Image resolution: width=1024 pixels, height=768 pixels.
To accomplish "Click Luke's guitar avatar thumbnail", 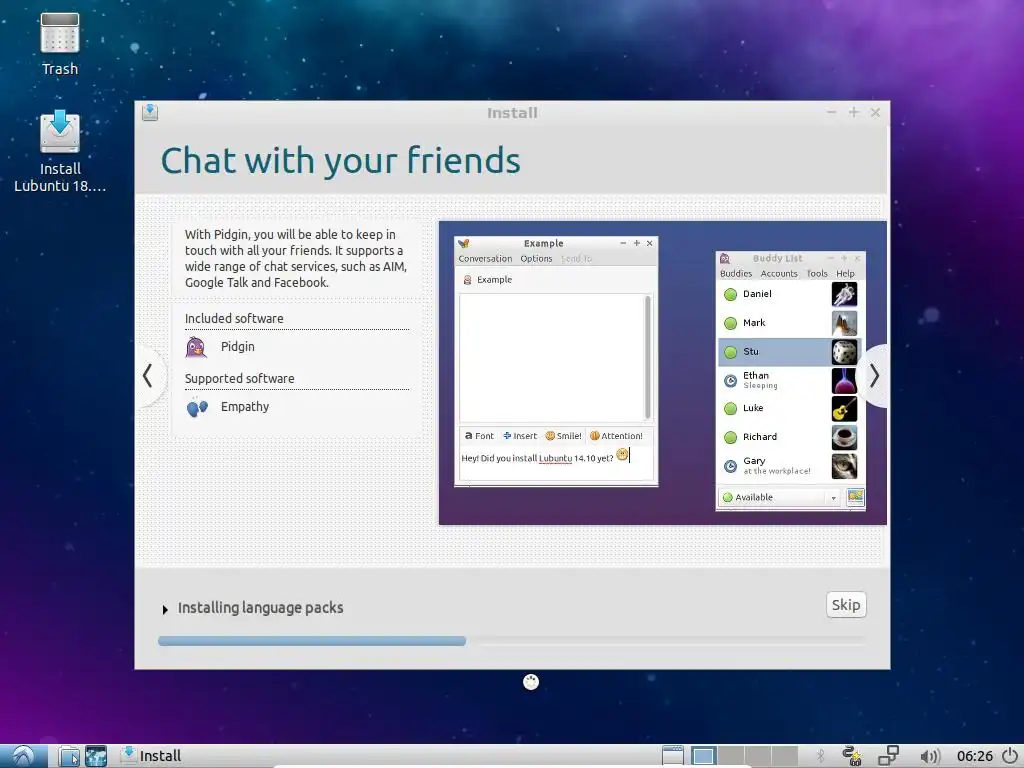I will pyautogui.click(x=844, y=409).
